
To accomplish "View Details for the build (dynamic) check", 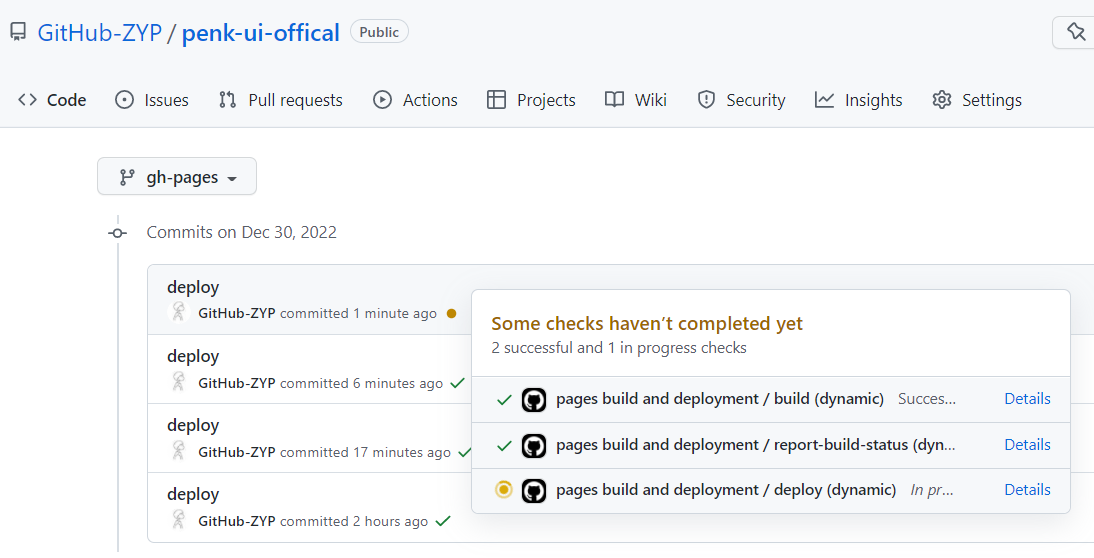I will [x=1027, y=399].
